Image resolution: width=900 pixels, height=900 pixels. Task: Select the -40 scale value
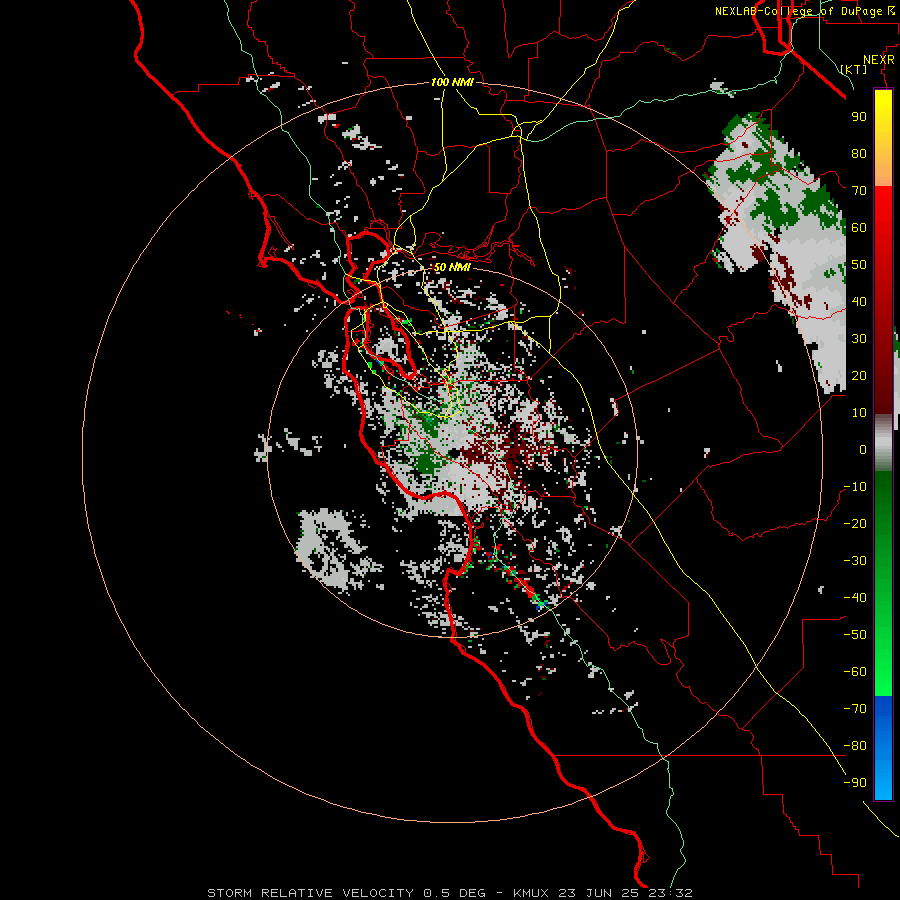tap(855, 598)
